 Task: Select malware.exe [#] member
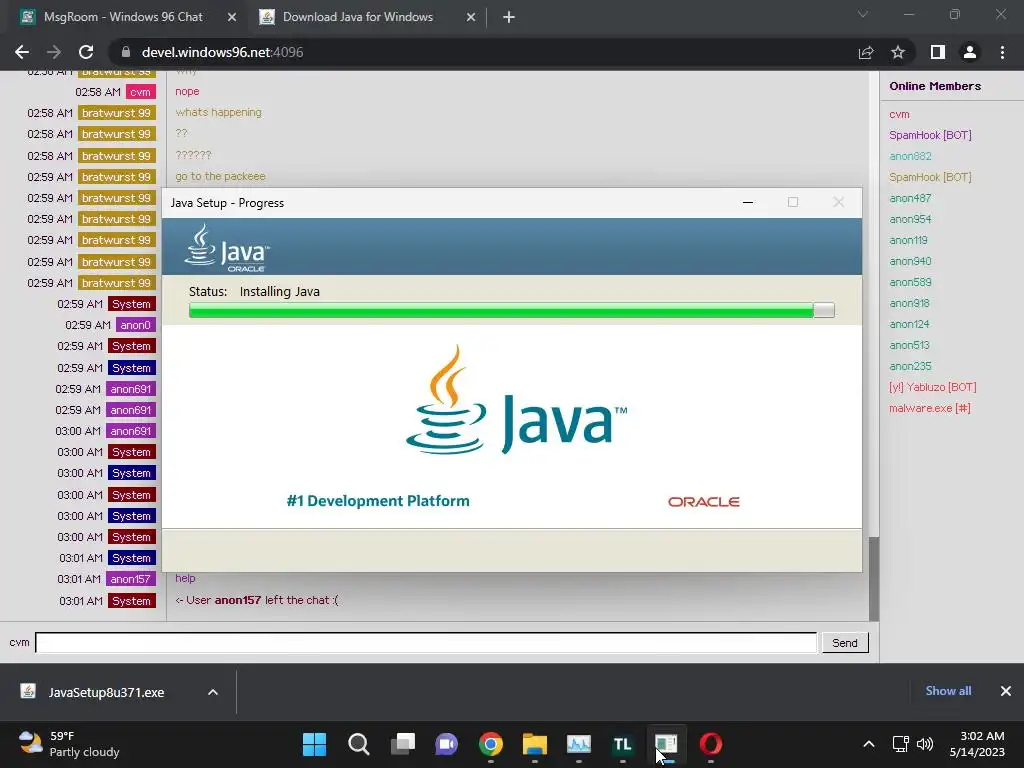click(929, 408)
